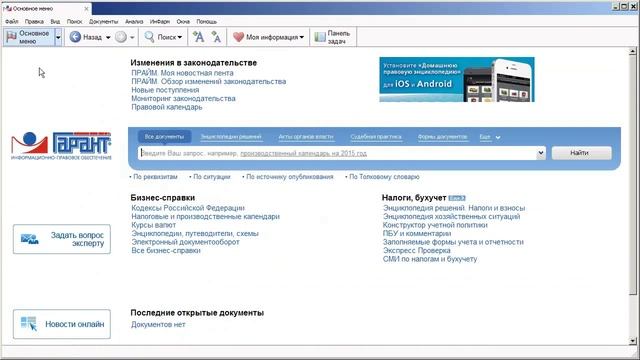This screenshot has width=640, height=360.
Task: Open the Окна menu
Action: click(x=183, y=21)
